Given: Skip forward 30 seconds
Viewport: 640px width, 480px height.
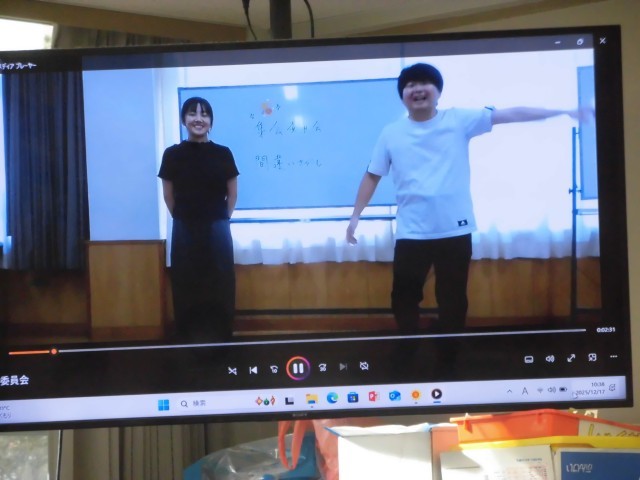Looking at the screenshot, I should [322, 368].
